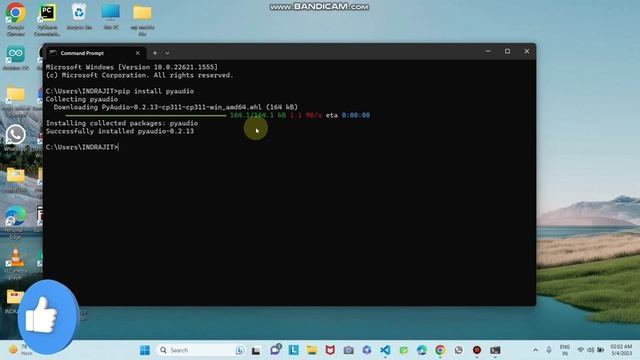
Task: Open battery status in system tray
Action: [x=600, y=350]
